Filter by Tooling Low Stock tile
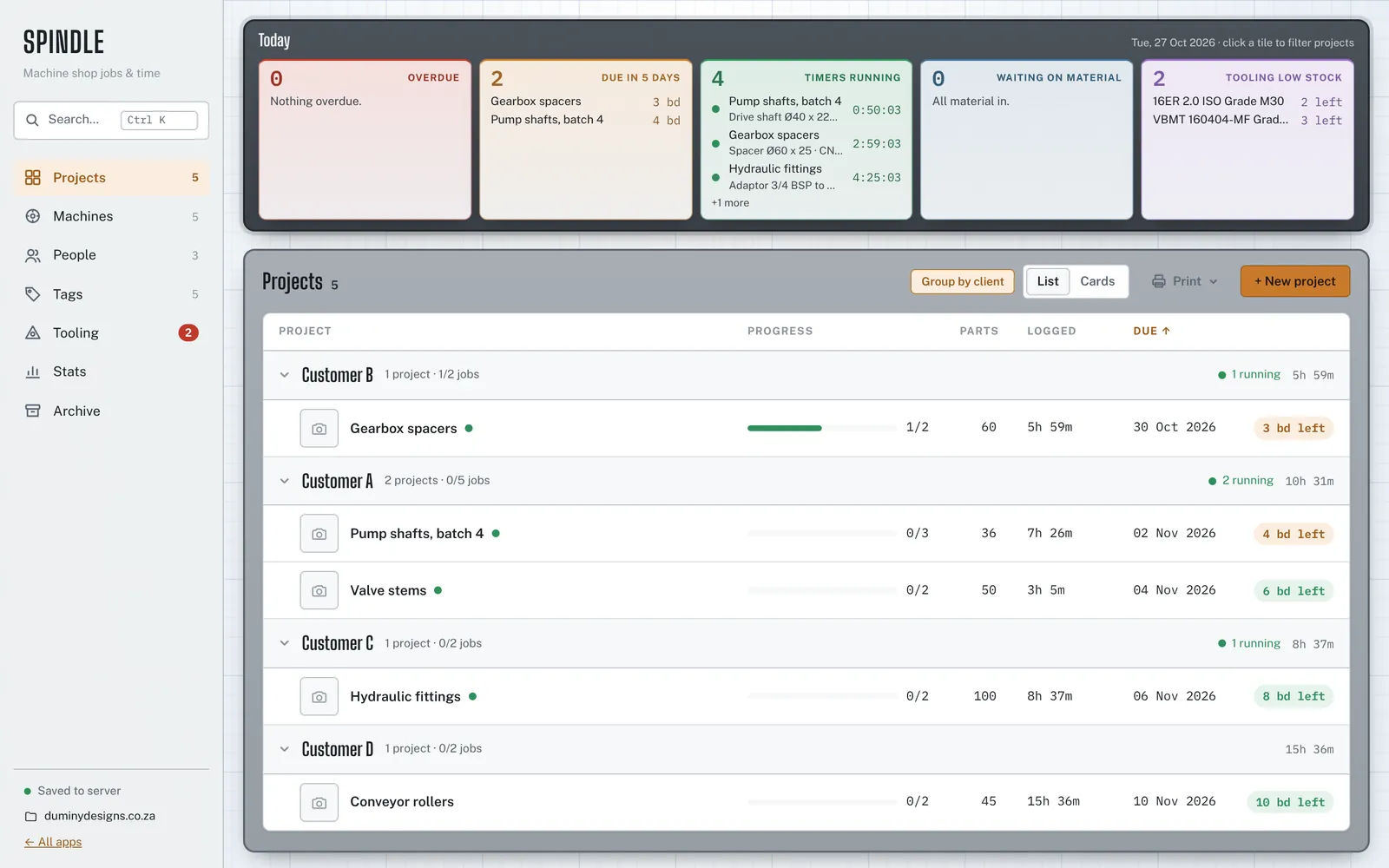1389x868 pixels. click(x=1247, y=140)
